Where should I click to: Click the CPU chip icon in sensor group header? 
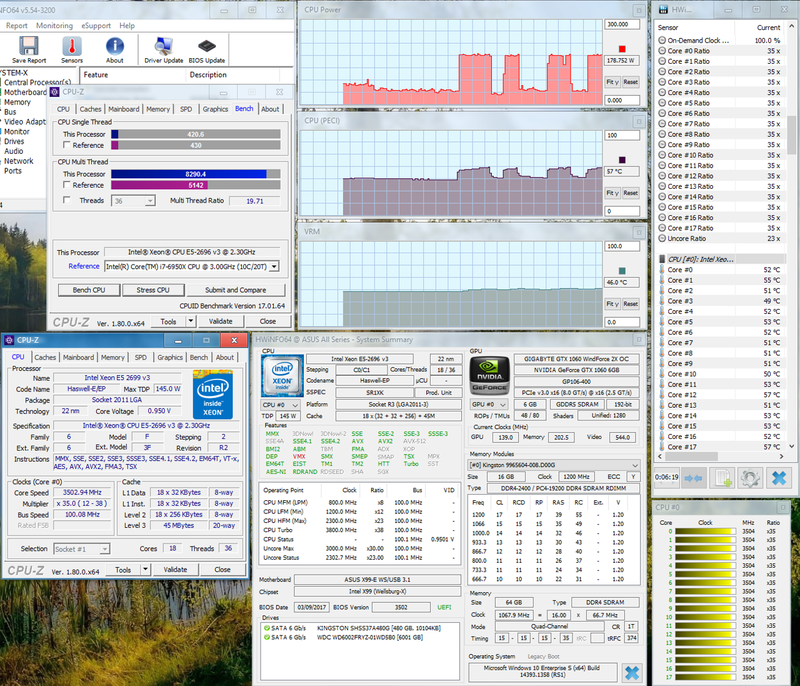point(662,259)
